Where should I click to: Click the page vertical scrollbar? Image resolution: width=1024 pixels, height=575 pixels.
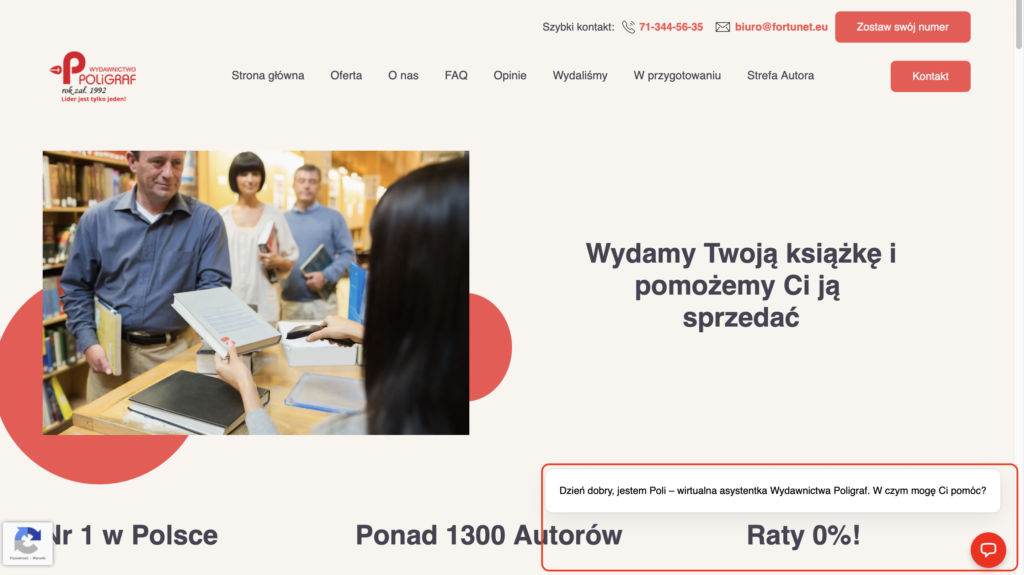pos(1019,288)
